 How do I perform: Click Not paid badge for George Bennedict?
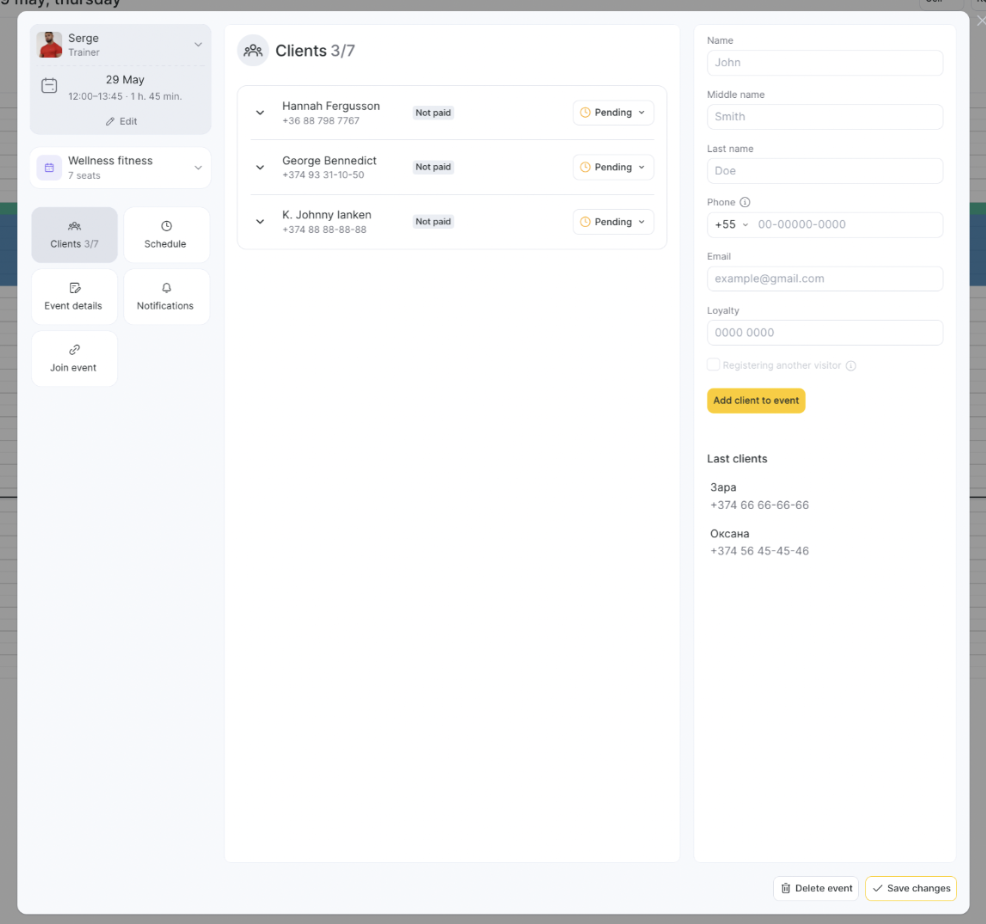click(x=433, y=167)
